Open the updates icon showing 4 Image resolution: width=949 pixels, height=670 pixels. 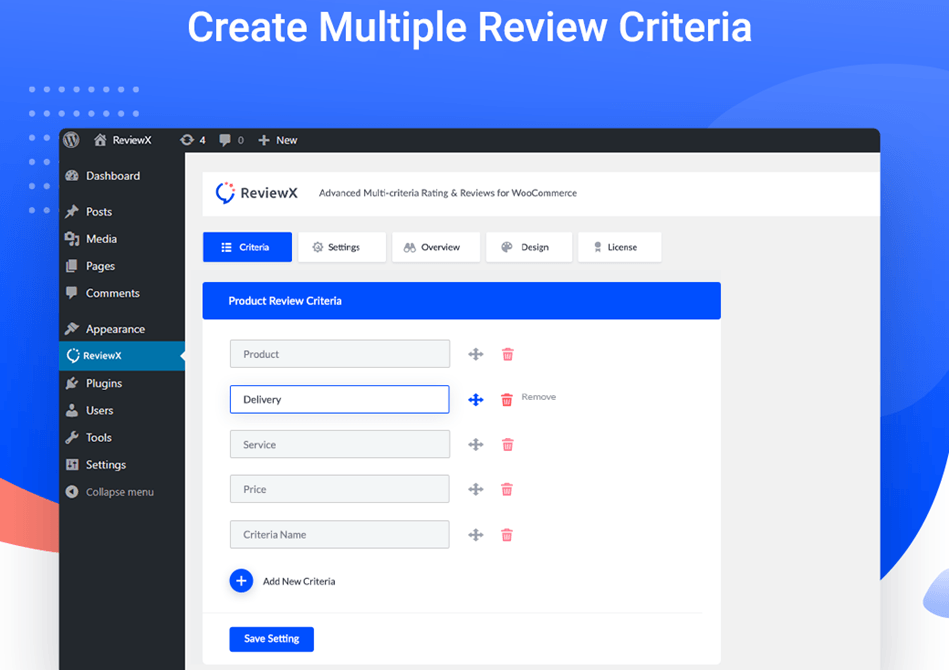pyautogui.click(x=193, y=140)
